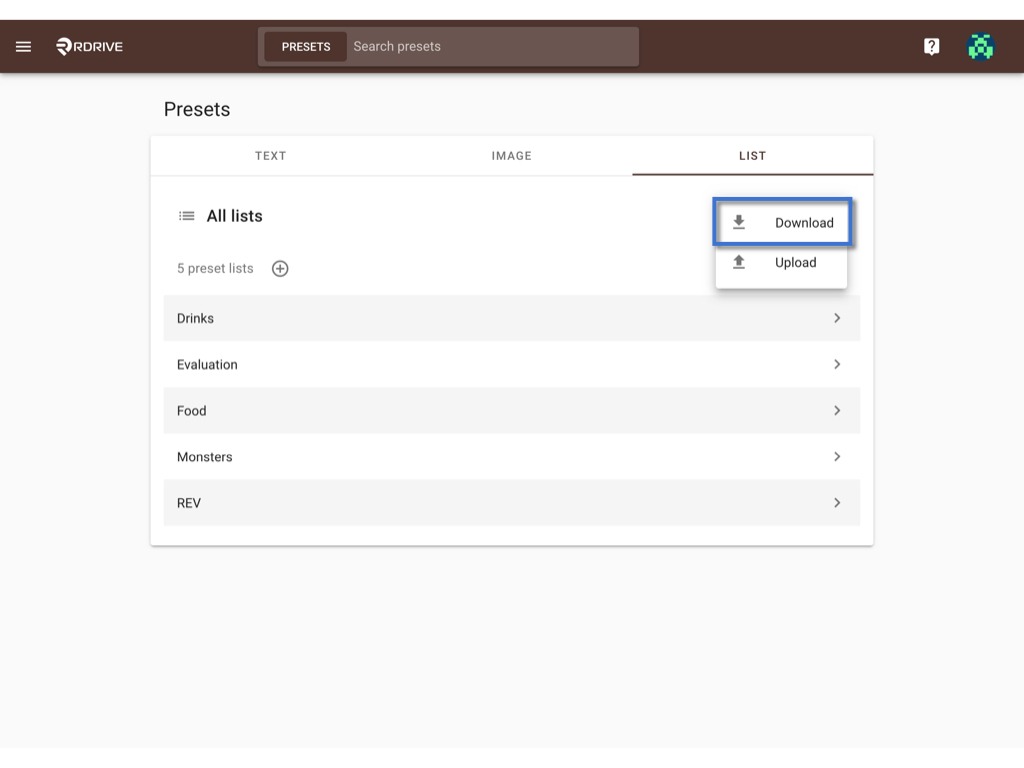Open the user avatar profile
The height and width of the screenshot is (768, 1024).
980,46
